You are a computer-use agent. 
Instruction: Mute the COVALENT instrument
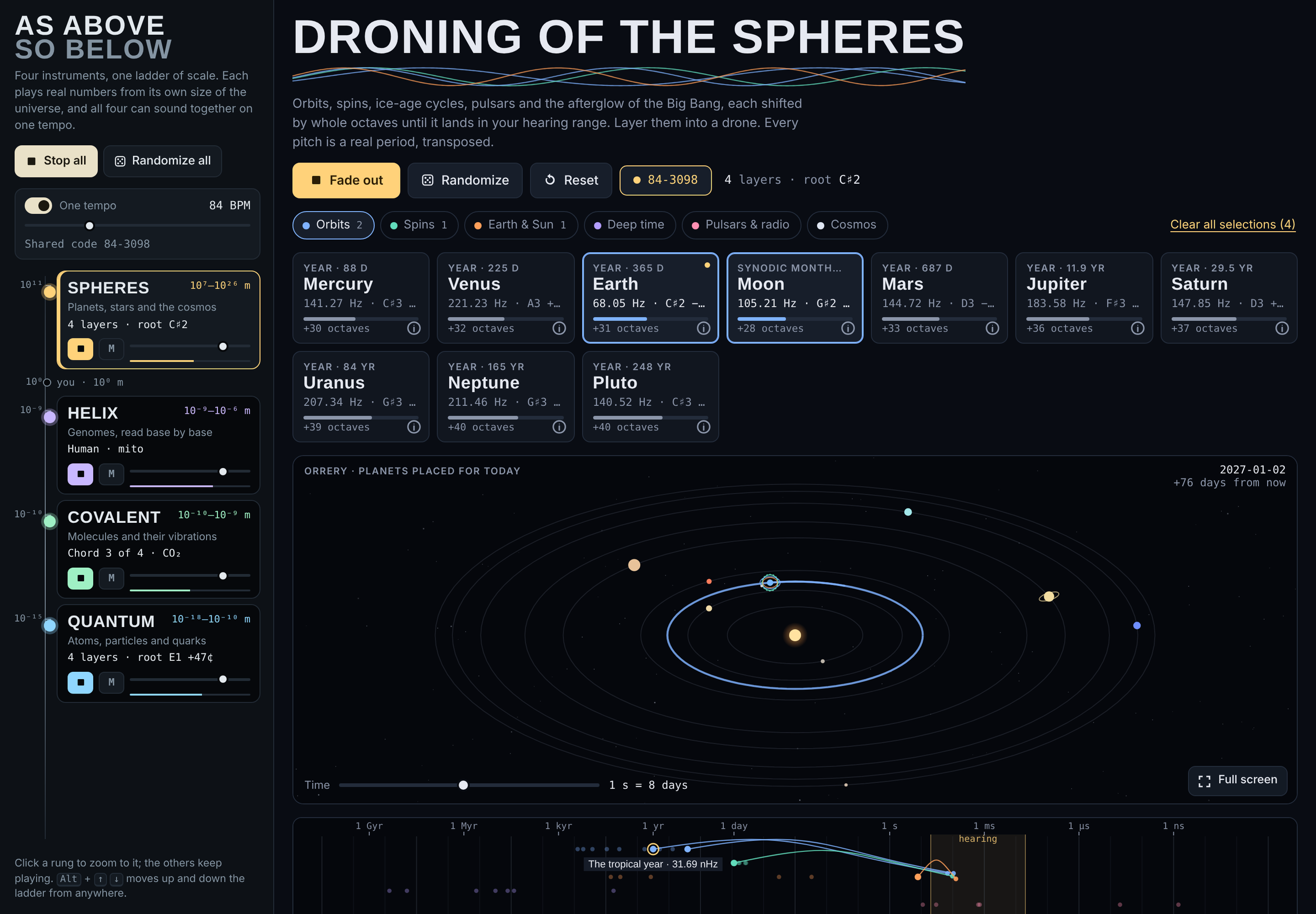(x=111, y=578)
